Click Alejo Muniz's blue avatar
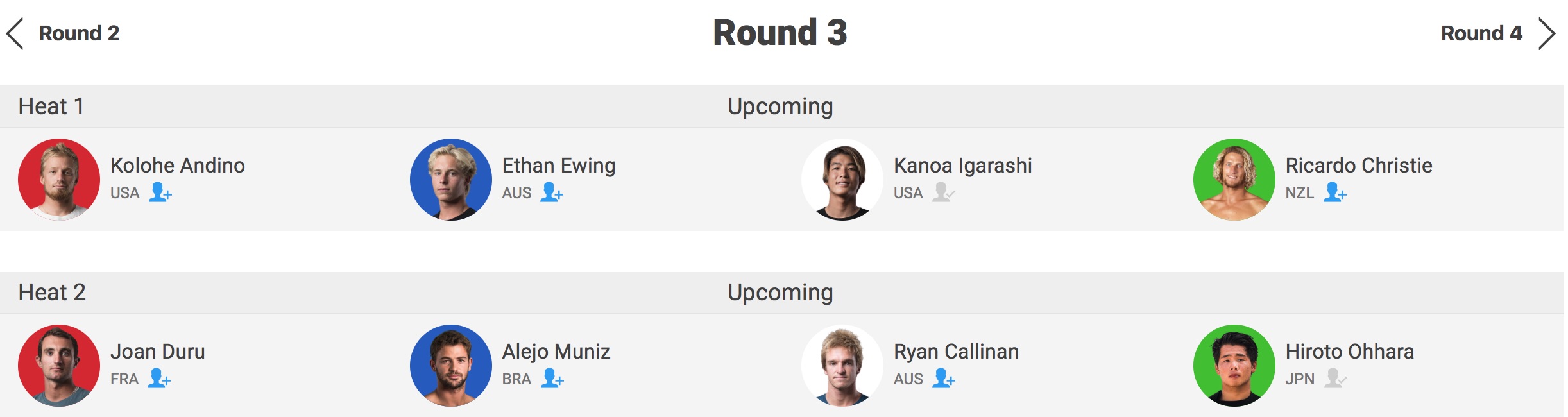This screenshot has width=1568, height=417. 451,366
